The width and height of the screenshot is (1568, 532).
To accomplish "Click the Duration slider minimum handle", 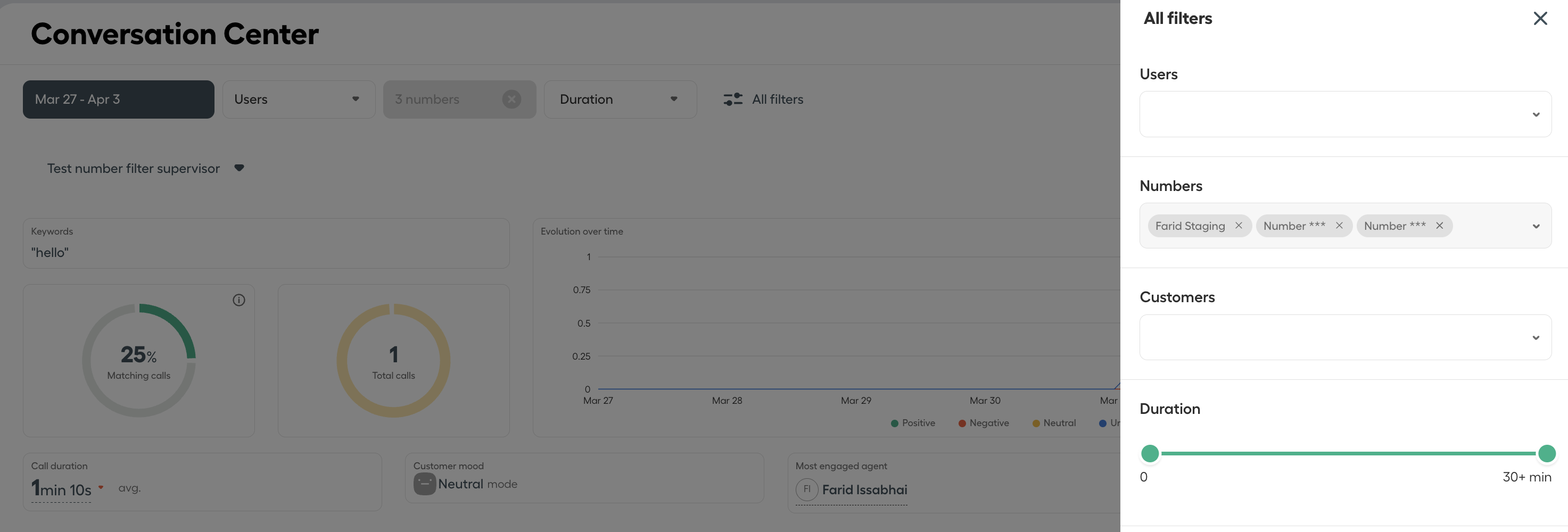I will tap(1150, 453).
